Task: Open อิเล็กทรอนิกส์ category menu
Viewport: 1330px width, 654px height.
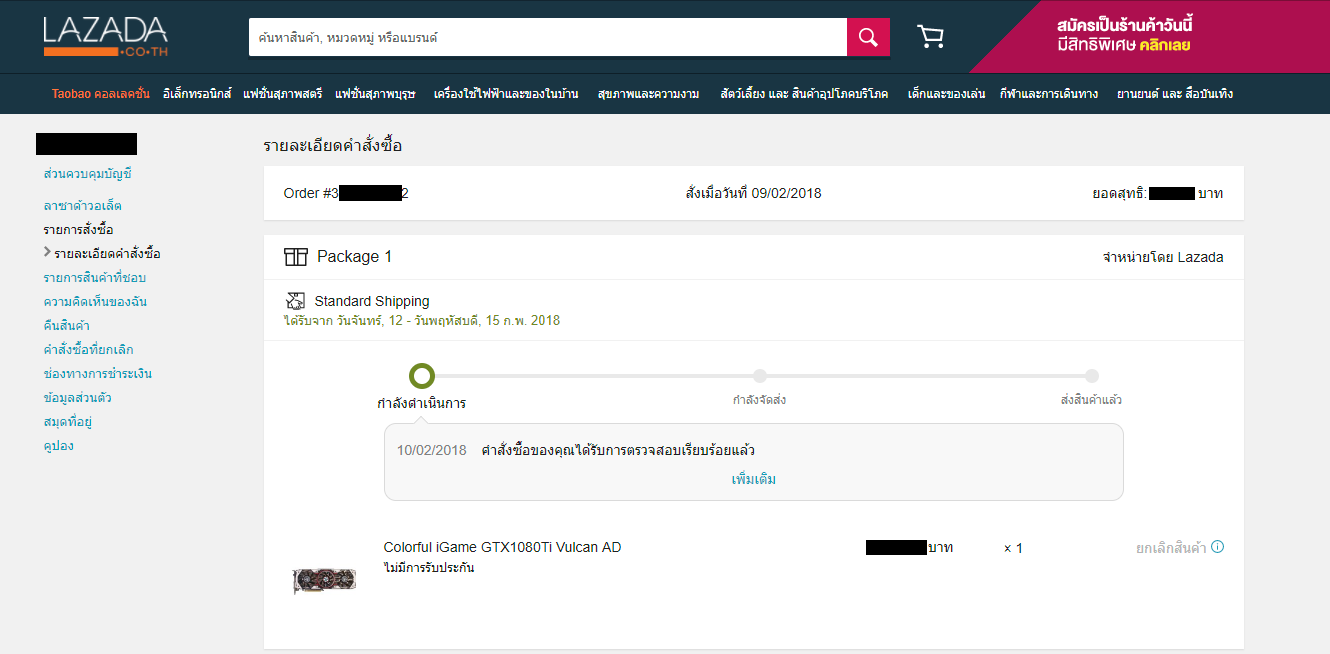Action: (197, 94)
